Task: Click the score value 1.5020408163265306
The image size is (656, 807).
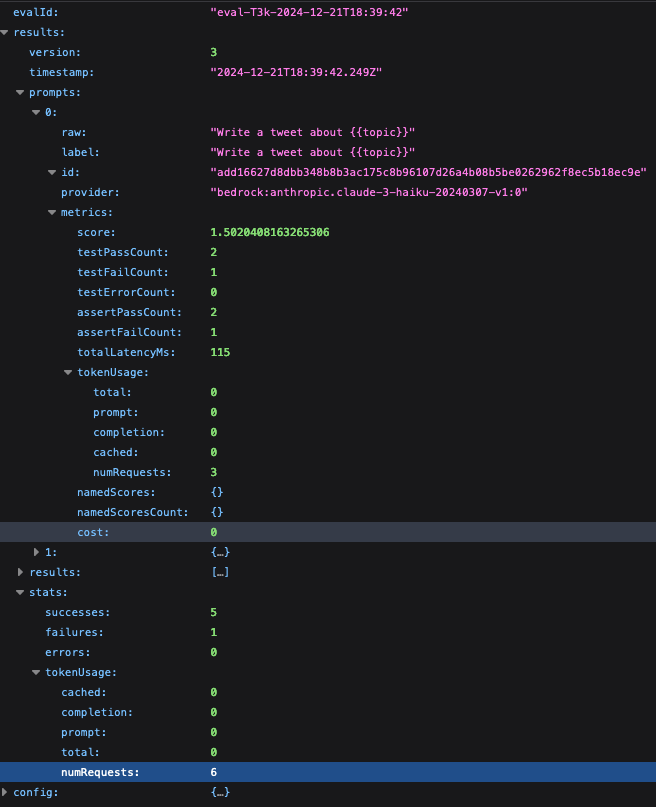Action: (x=270, y=233)
